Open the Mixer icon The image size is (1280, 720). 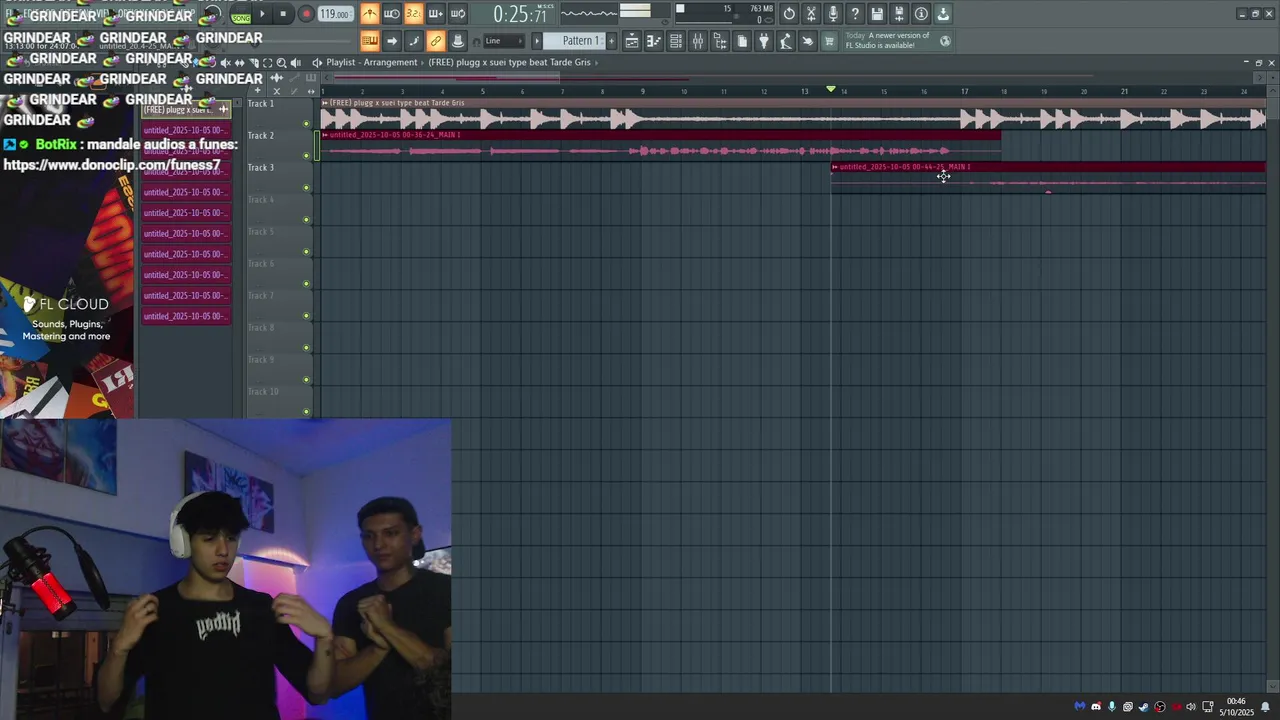(x=698, y=41)
